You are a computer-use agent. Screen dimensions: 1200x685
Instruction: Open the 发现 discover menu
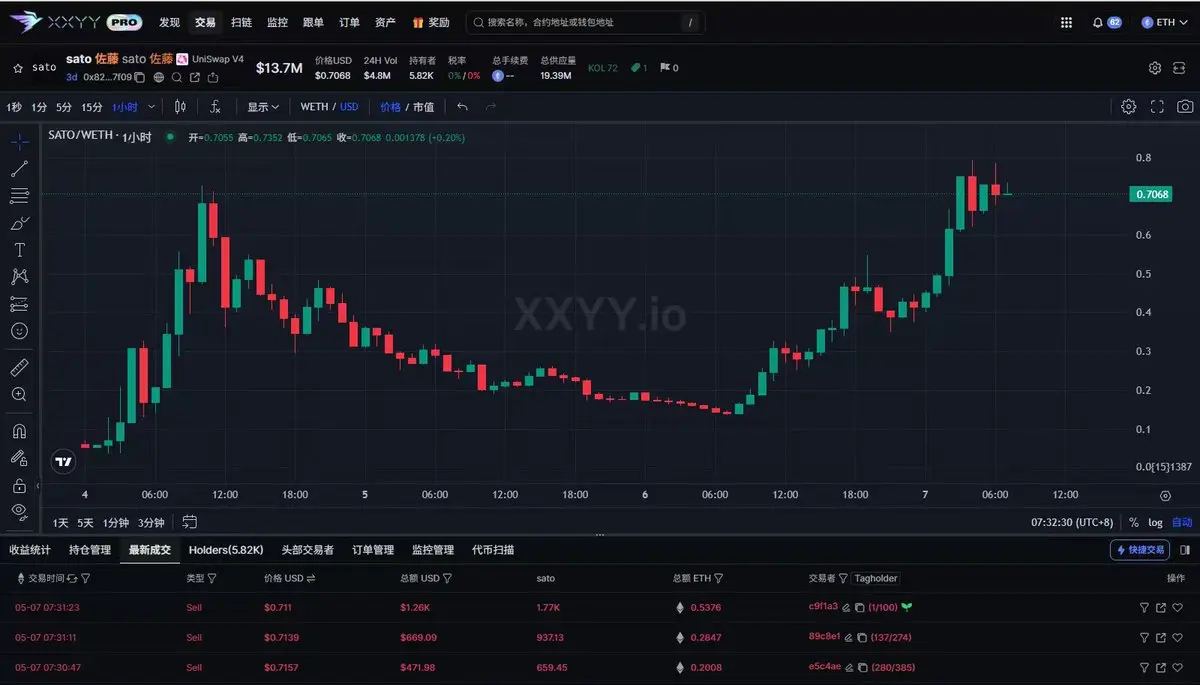[170, 22]
